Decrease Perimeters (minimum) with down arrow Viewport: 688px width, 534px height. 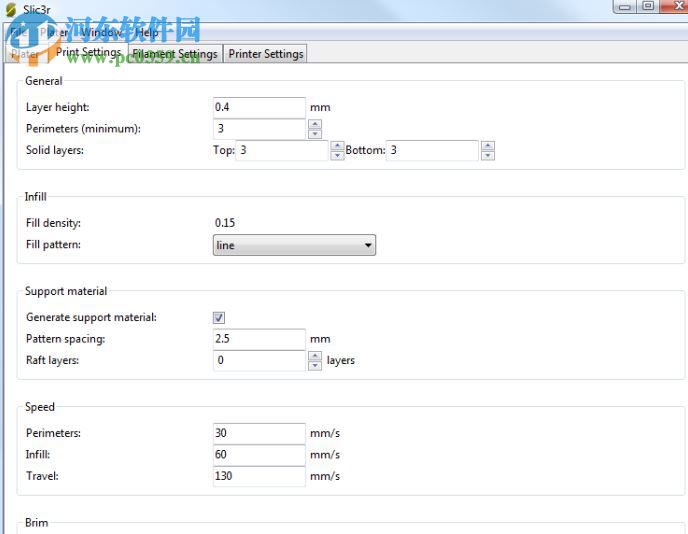click(315, 134)
